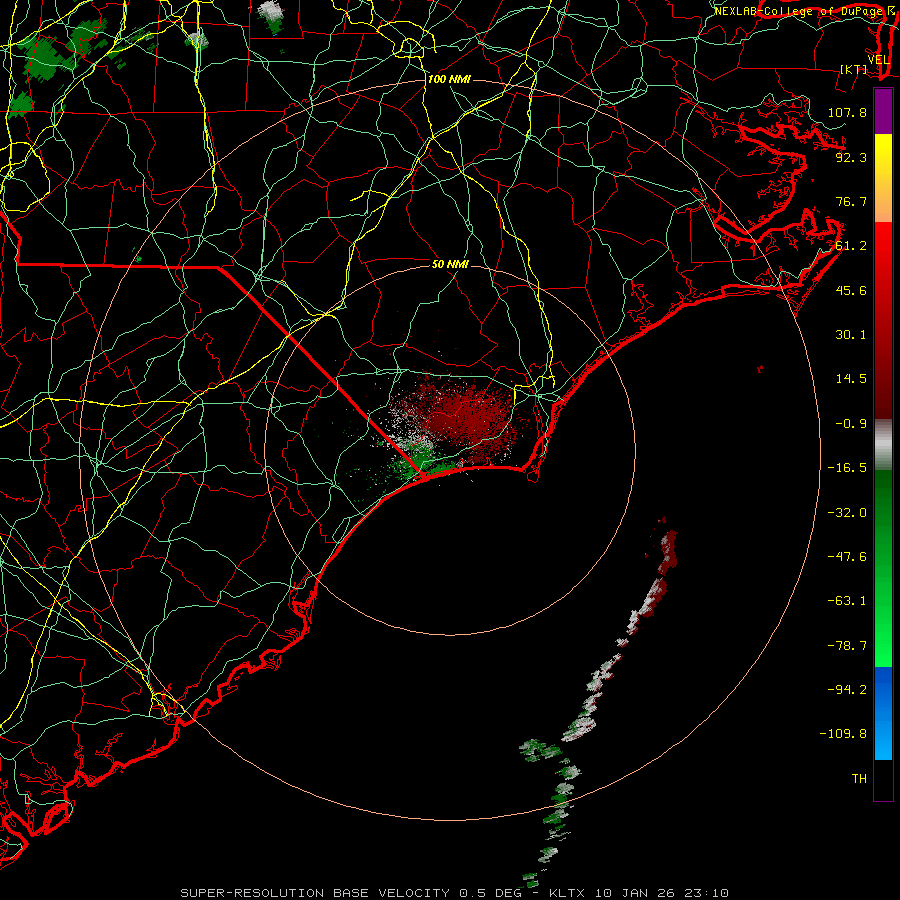This screenshot has width=900, height=900.
Task: Click the 'VEL' legend title
Action: [x=878, y=60]
